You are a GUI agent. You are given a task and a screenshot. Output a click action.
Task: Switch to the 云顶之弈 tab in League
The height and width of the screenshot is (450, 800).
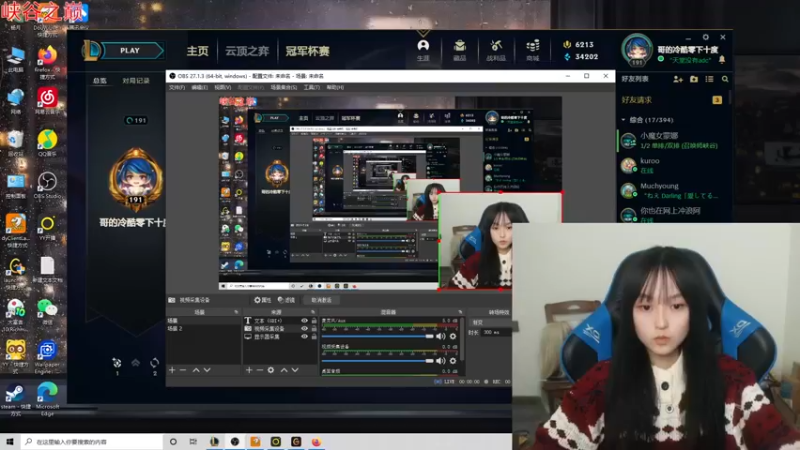[x=247, y=51]
